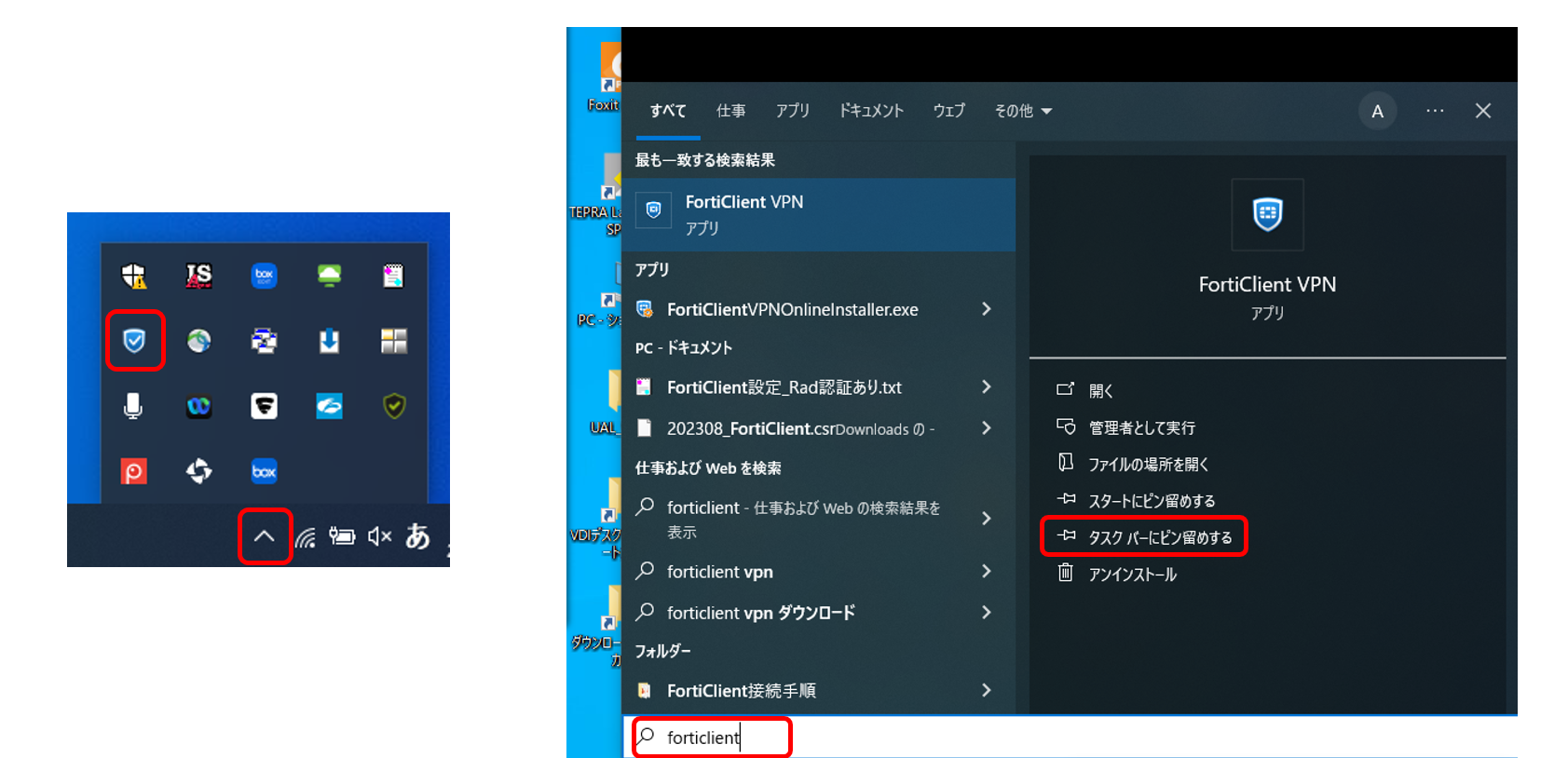Image resolution: width=1568 pixels, height=758 pixels.
Task: Click the microphone tray icon
Action: [x=133, y=406]
